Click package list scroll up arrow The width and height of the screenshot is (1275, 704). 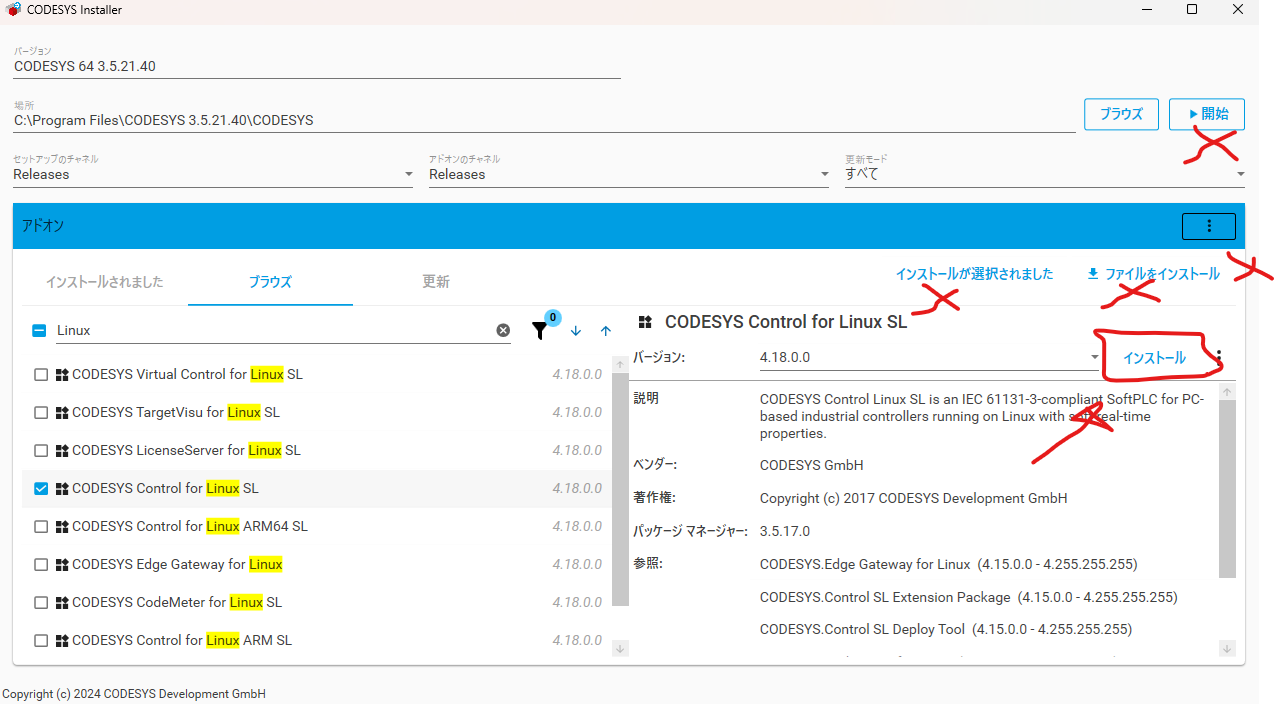pyautogui.click(x=620, y=364)
